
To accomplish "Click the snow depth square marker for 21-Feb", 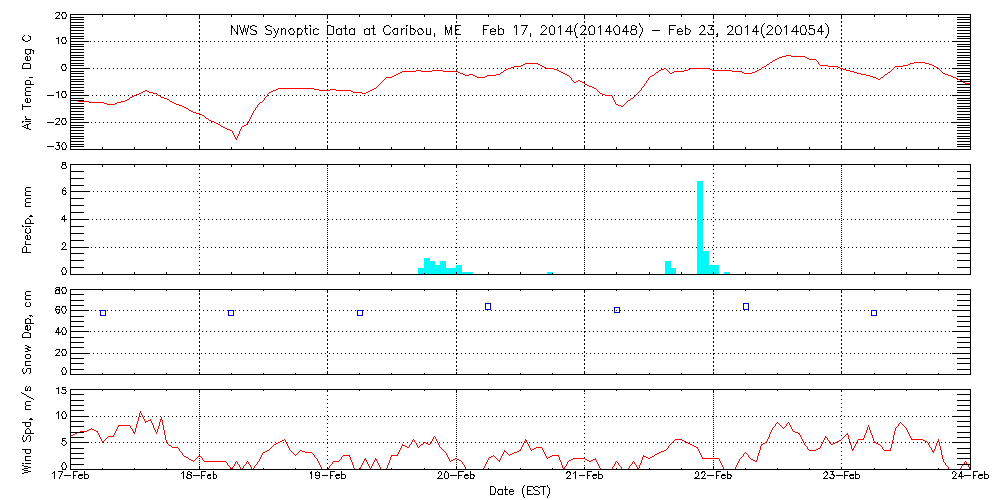I will pyautogui.click(x=617, y=310).
